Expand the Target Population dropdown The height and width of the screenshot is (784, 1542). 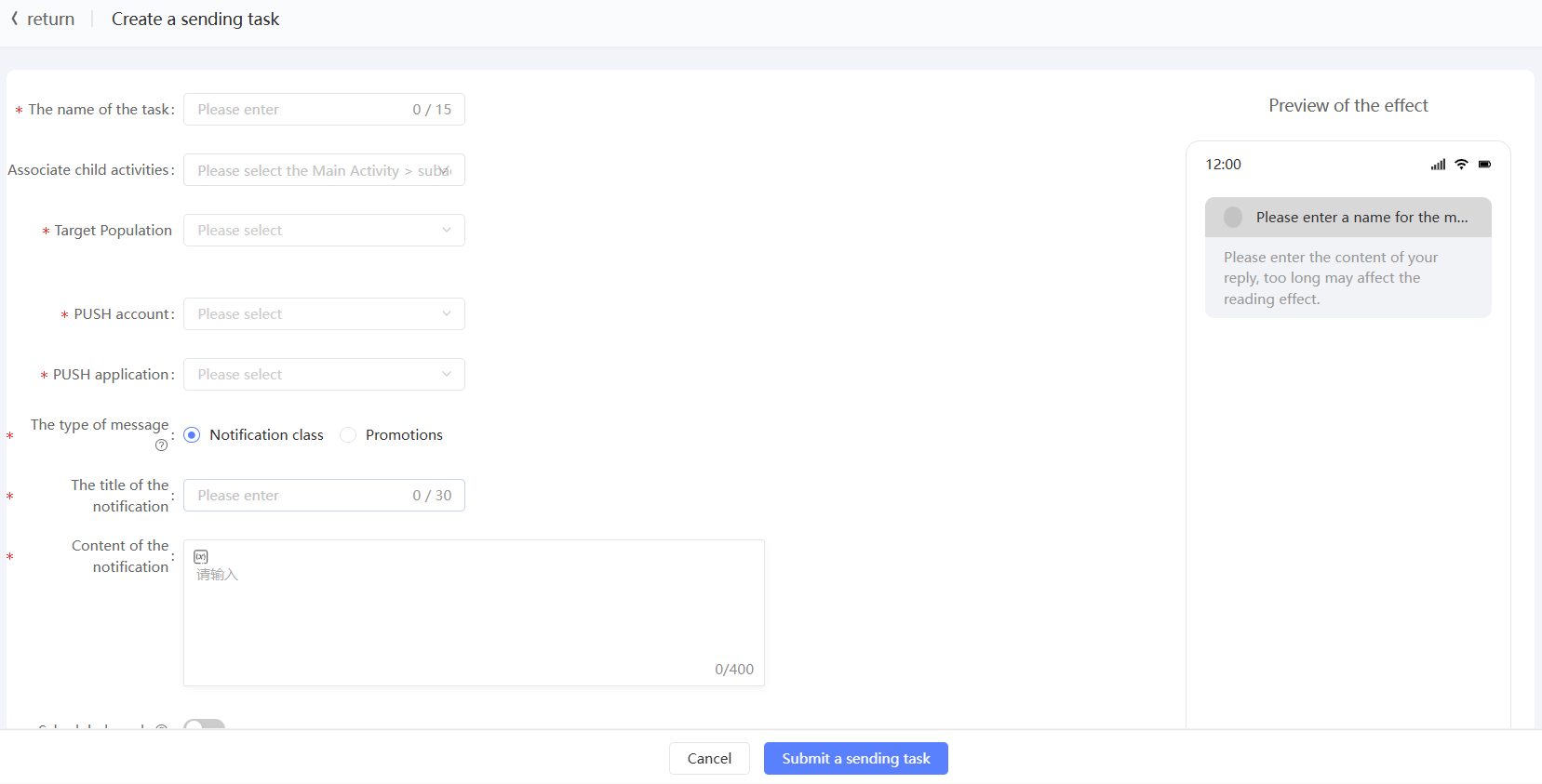click(324, 231)
